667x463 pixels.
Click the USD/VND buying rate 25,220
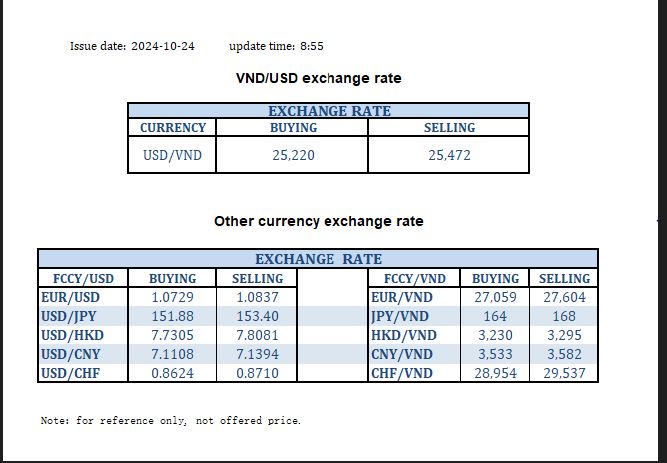(294, 155)
